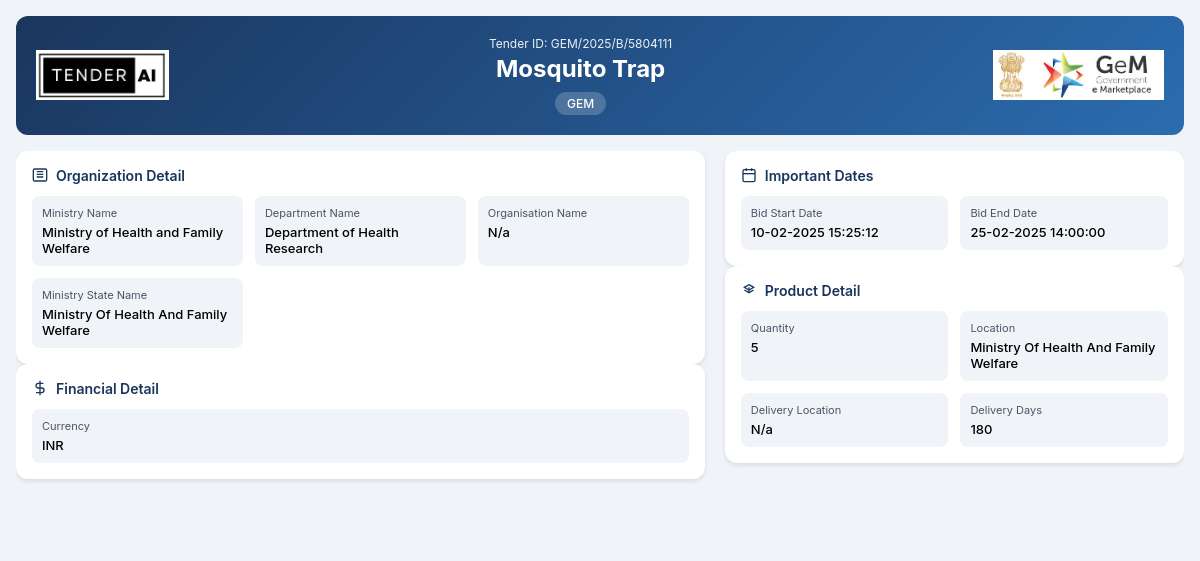
Task: Select the Delivery Days 180 card
Action: pyautogui.click(x=1064, y=420)
